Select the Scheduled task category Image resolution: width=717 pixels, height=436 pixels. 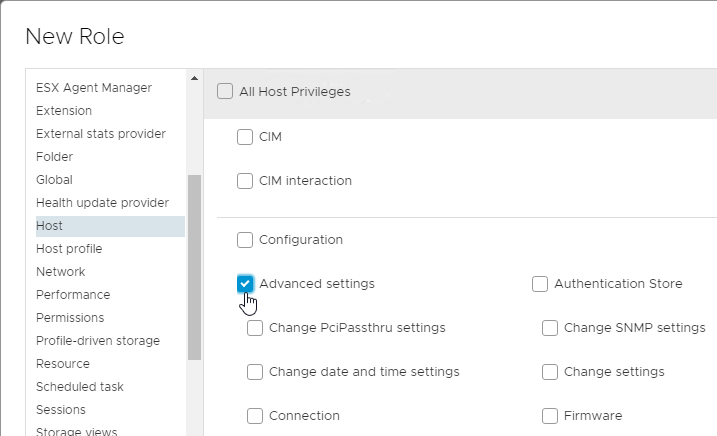[80, 387]
